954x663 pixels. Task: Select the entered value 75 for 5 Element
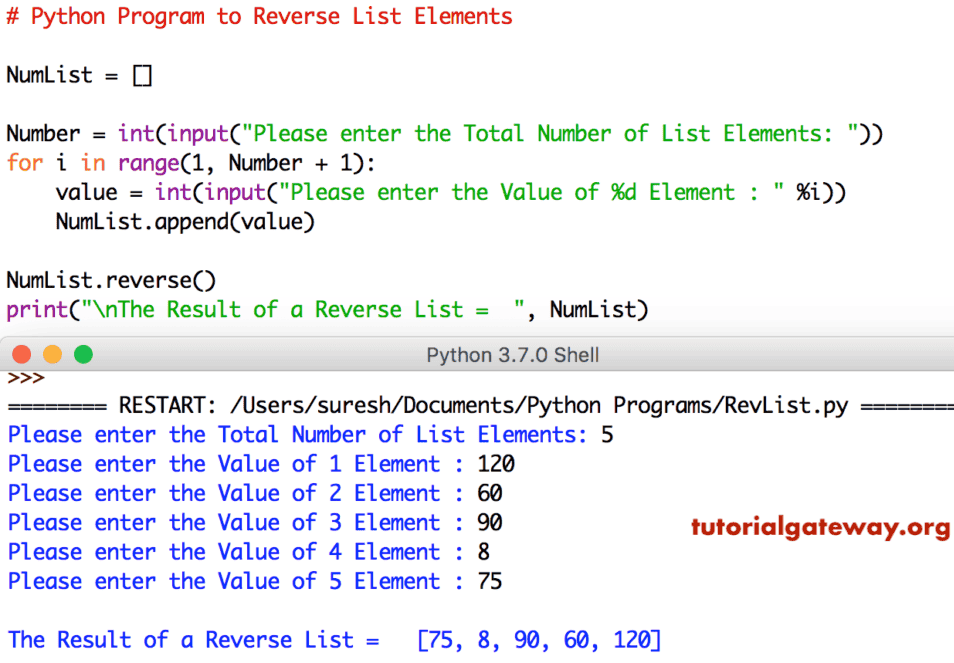[489, 581]
